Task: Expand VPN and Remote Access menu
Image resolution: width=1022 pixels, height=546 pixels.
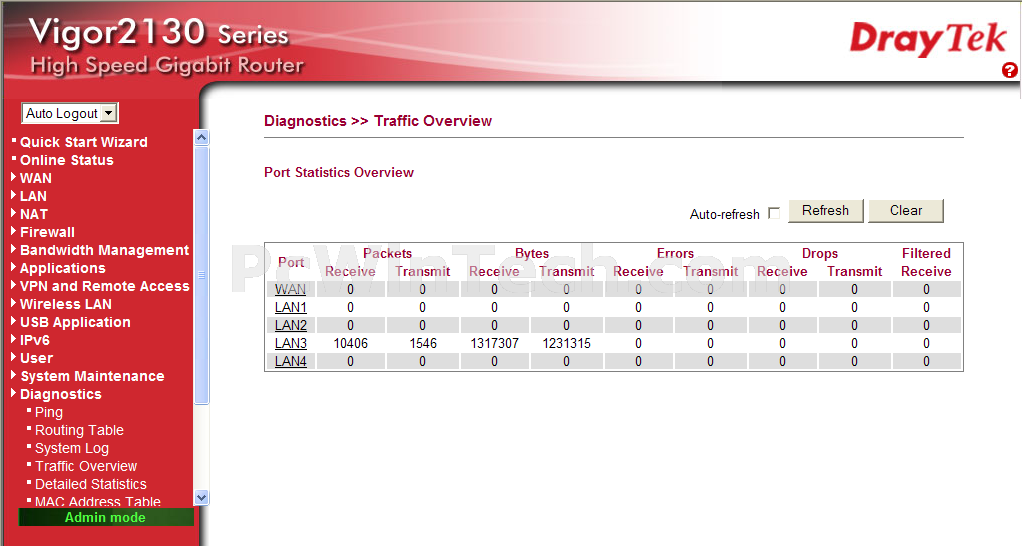Action: (x=104, y=286)
